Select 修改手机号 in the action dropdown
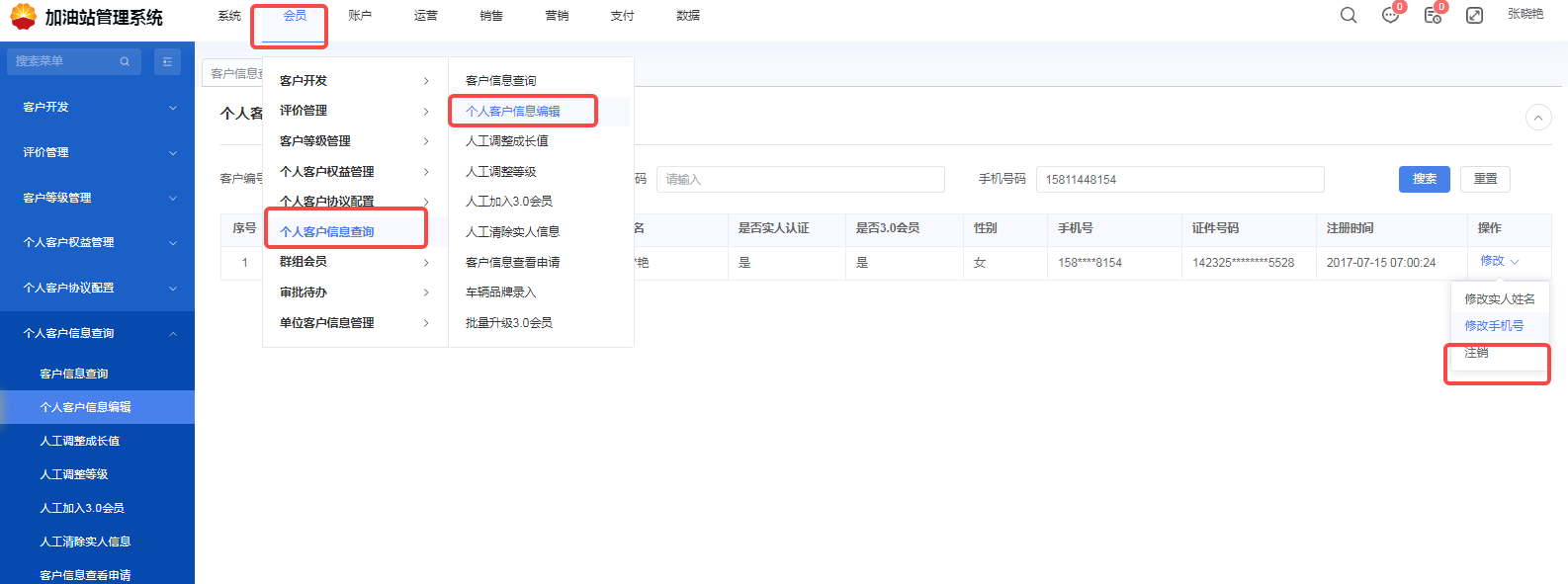Screen dimensions: 1568x584 (x=1494, y=325)
